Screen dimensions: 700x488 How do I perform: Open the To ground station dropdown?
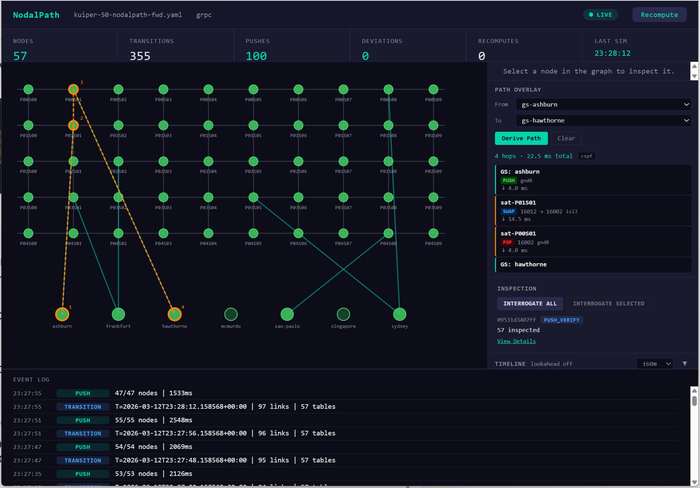(604, 121)
